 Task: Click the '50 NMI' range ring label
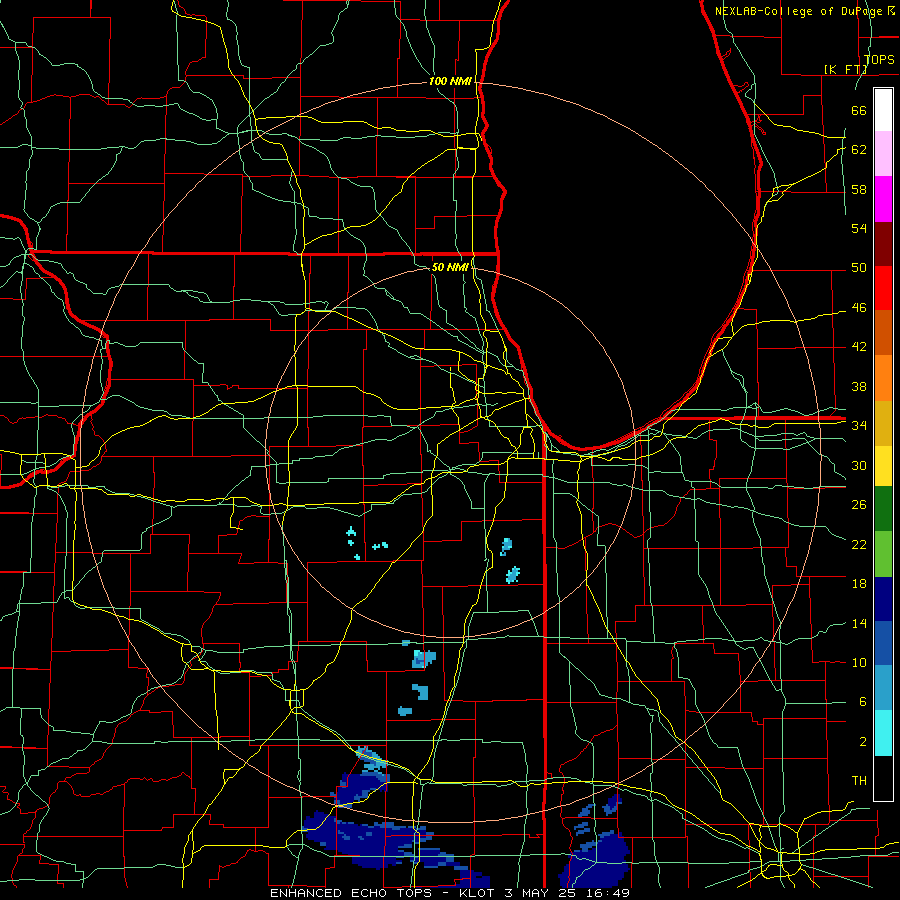pos(451,267)
